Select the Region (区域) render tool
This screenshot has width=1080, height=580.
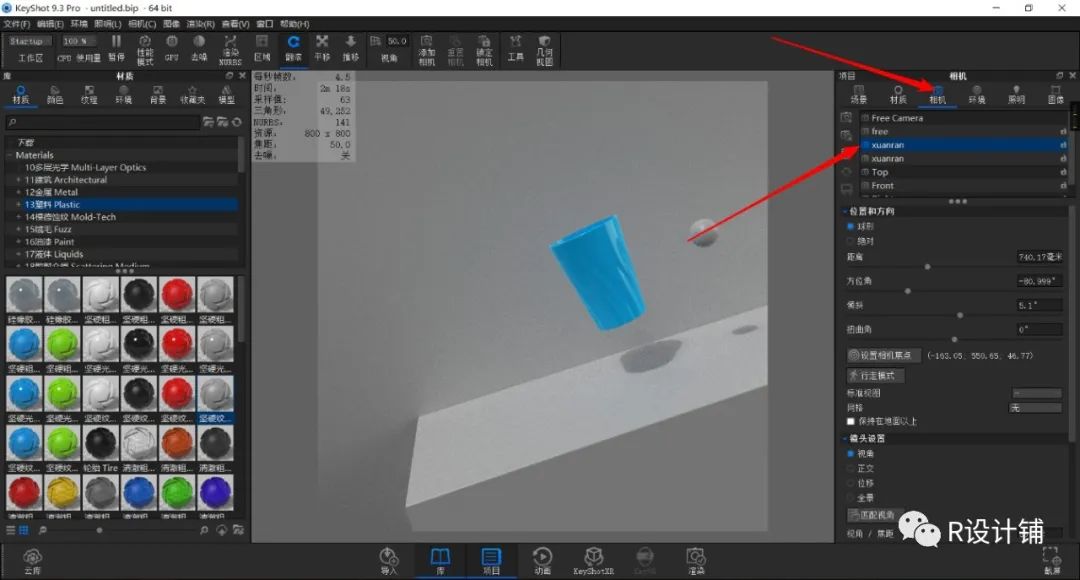pos(262,49)
